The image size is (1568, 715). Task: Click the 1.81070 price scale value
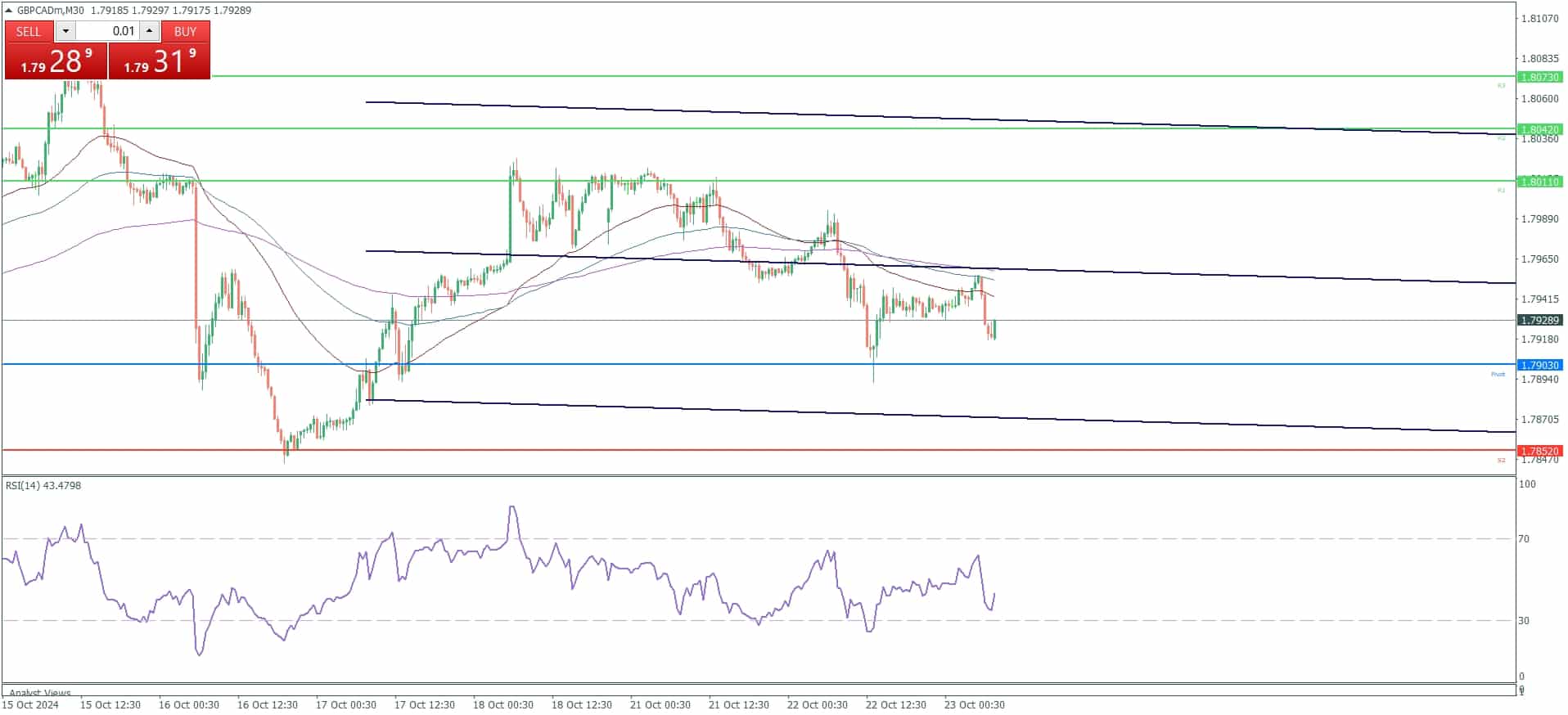point(1539,19)
